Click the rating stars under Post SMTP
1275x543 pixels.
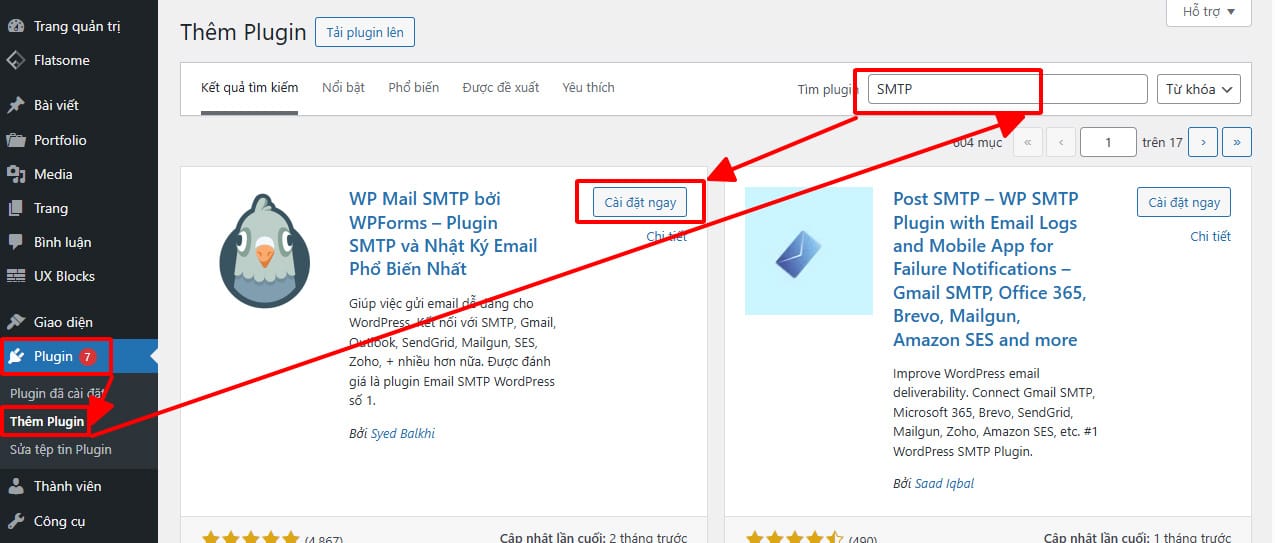click(x=794, y=538)
